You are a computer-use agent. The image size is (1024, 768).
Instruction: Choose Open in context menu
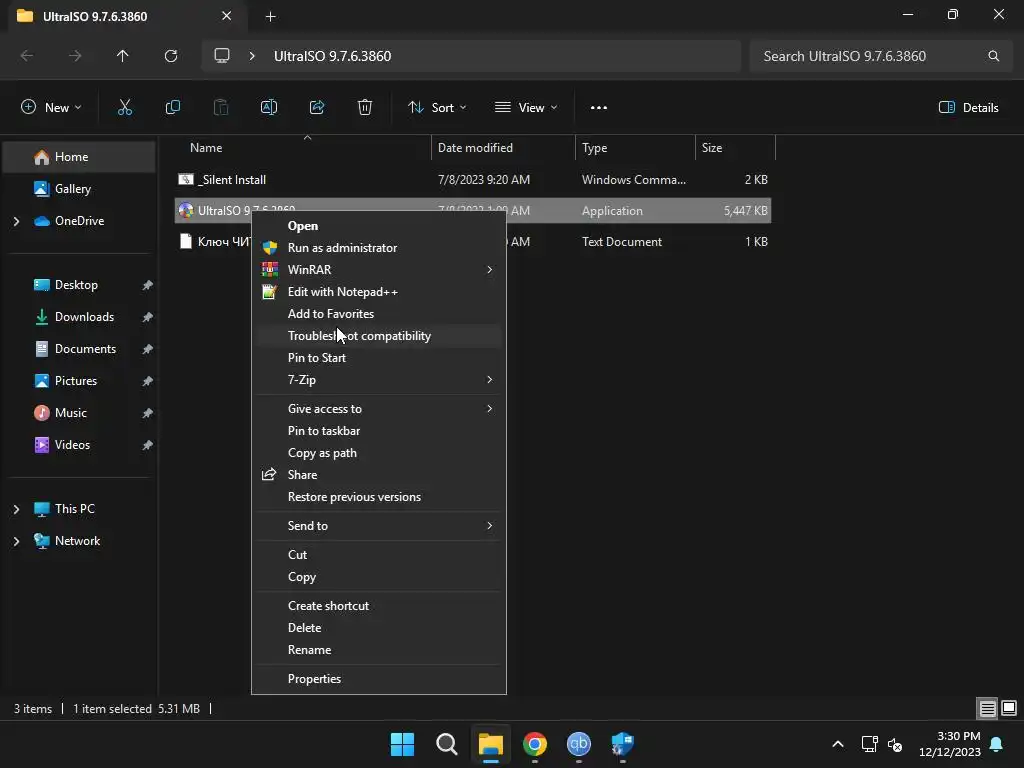pyautogui.click(x=378, y=226)
